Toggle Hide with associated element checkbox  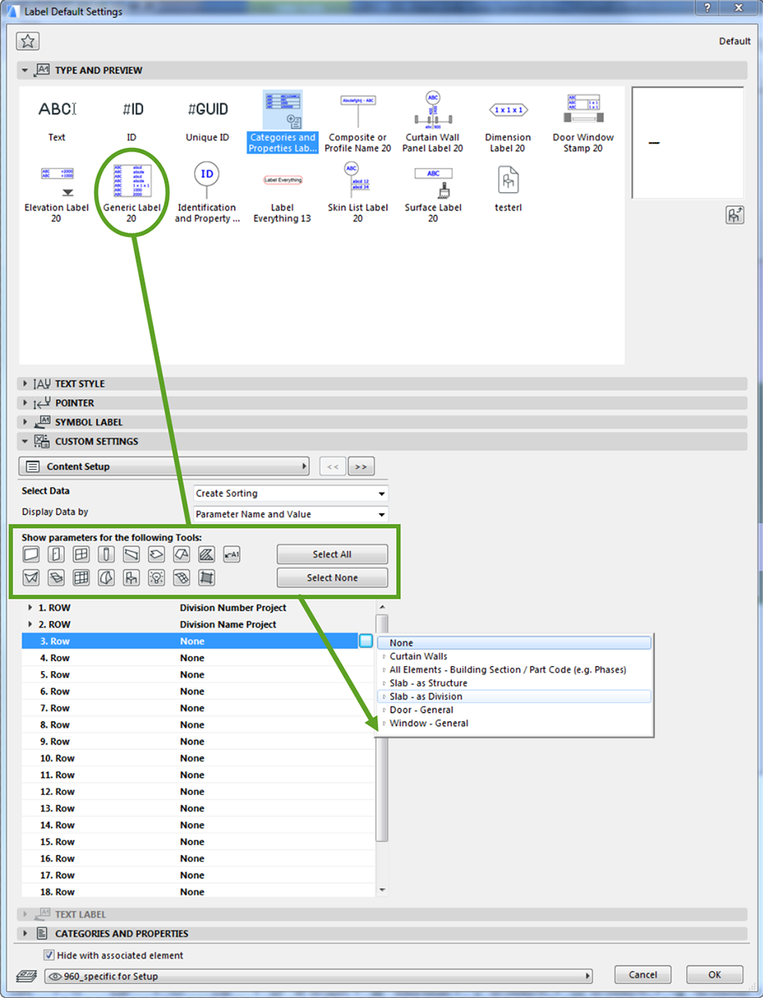(x=49, y=955)
